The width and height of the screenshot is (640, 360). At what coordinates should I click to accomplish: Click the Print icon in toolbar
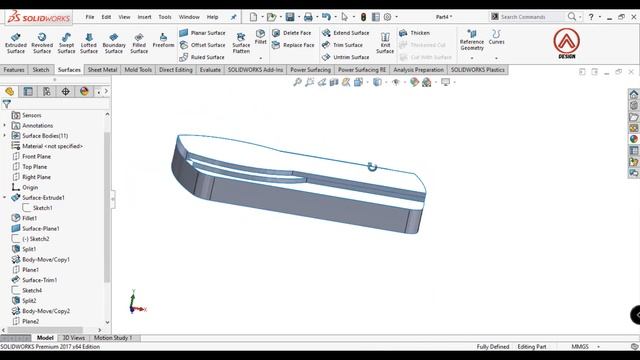(x=308, y=17)
